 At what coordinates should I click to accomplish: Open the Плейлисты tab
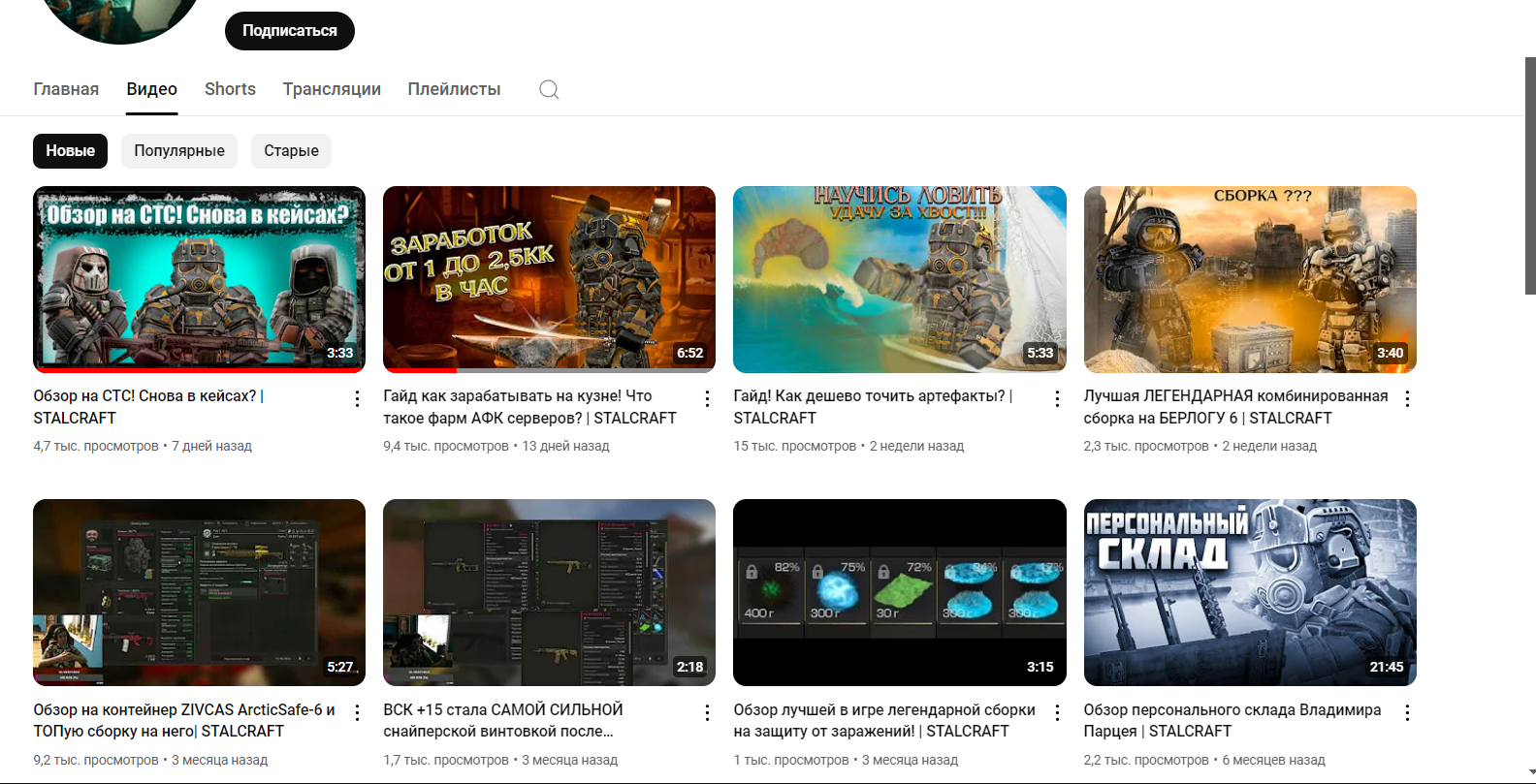454,89
